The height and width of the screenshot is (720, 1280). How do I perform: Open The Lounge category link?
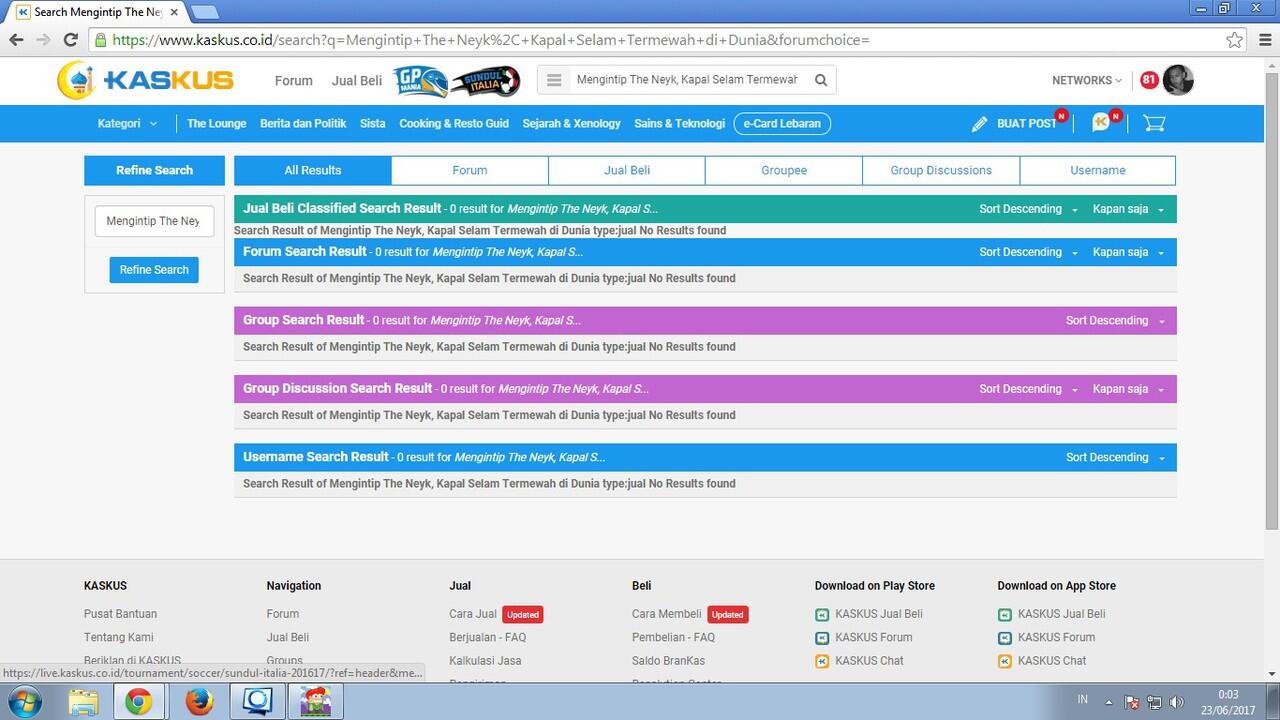point(216,124)
